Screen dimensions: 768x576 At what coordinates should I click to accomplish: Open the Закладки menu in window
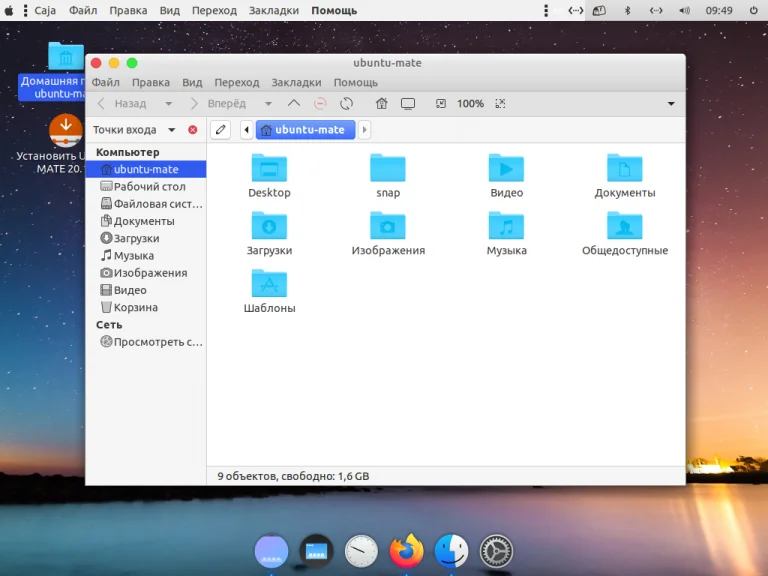296,82
